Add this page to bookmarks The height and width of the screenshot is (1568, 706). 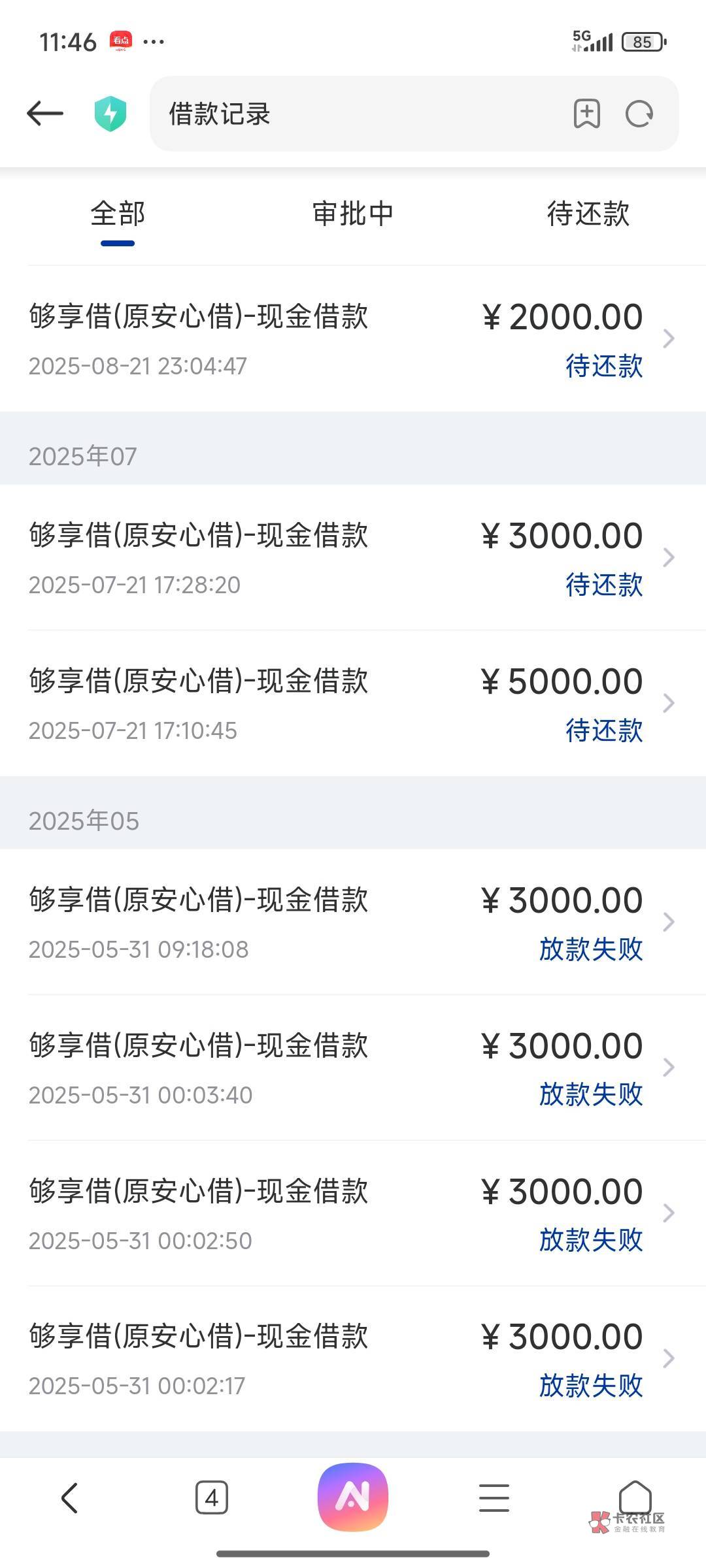(586, 114)
